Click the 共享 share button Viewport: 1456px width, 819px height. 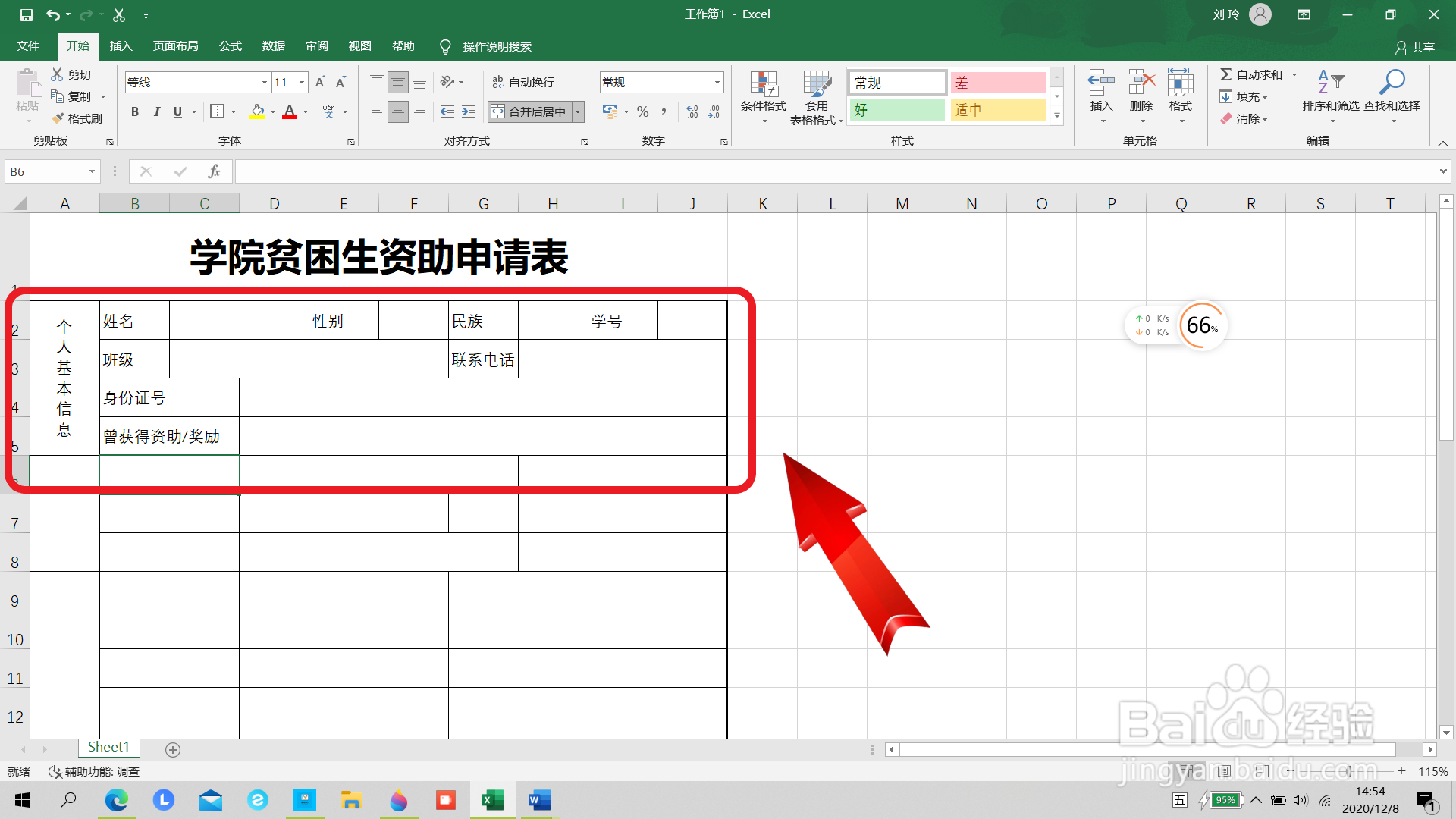tap(1415, 47)
